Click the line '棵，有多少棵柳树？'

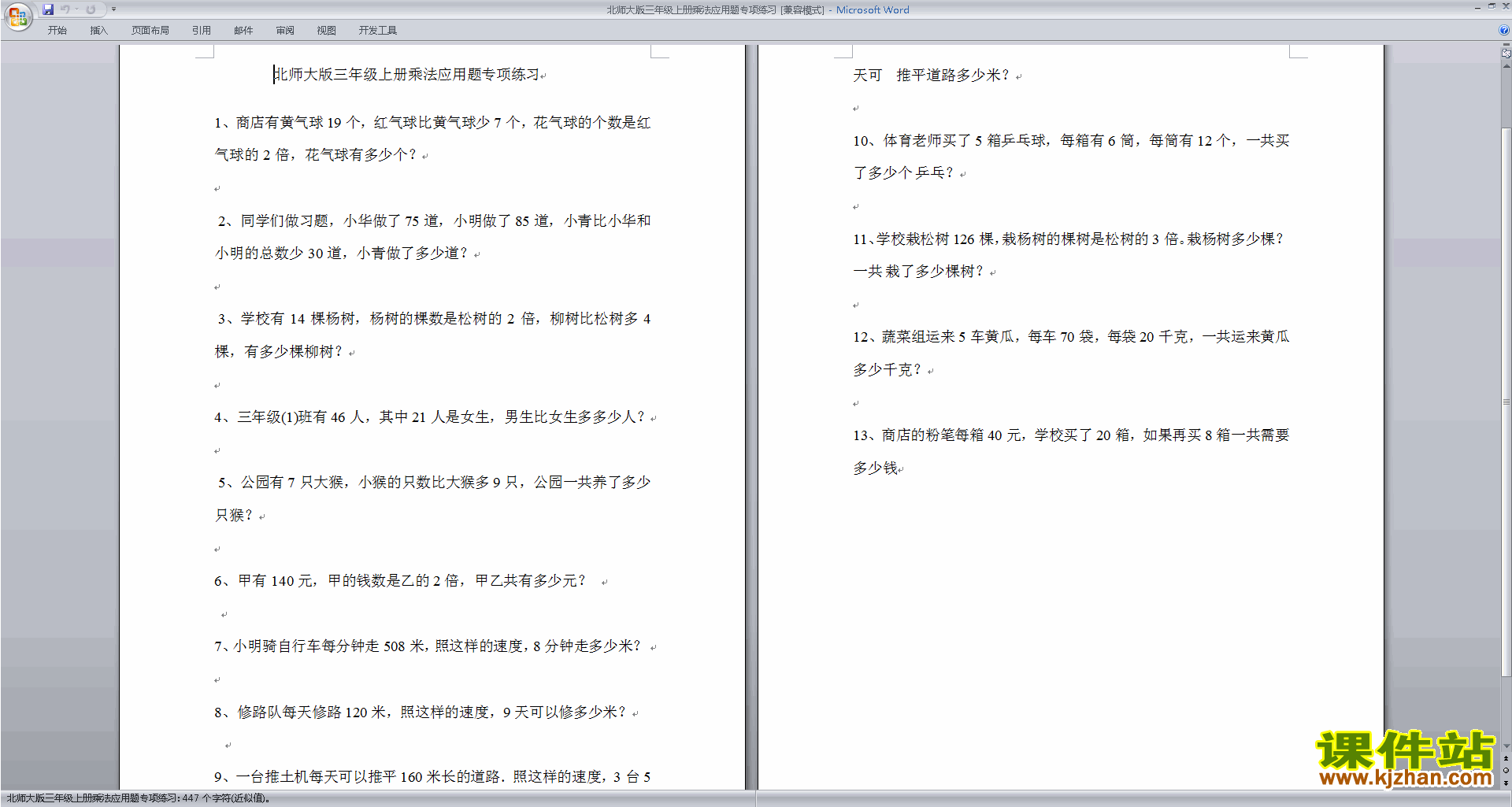pos(279,352)
